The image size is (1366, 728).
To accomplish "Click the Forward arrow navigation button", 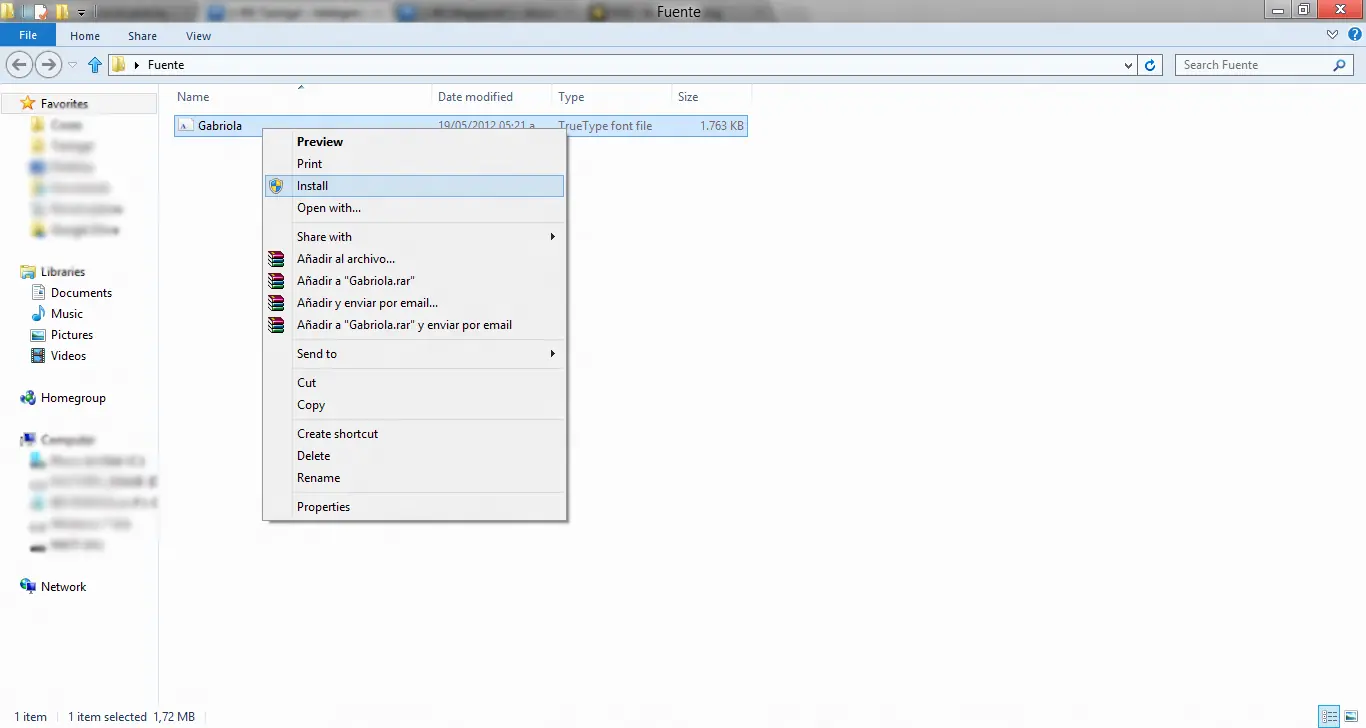I will pyautogui.click(x=48, y=65).
